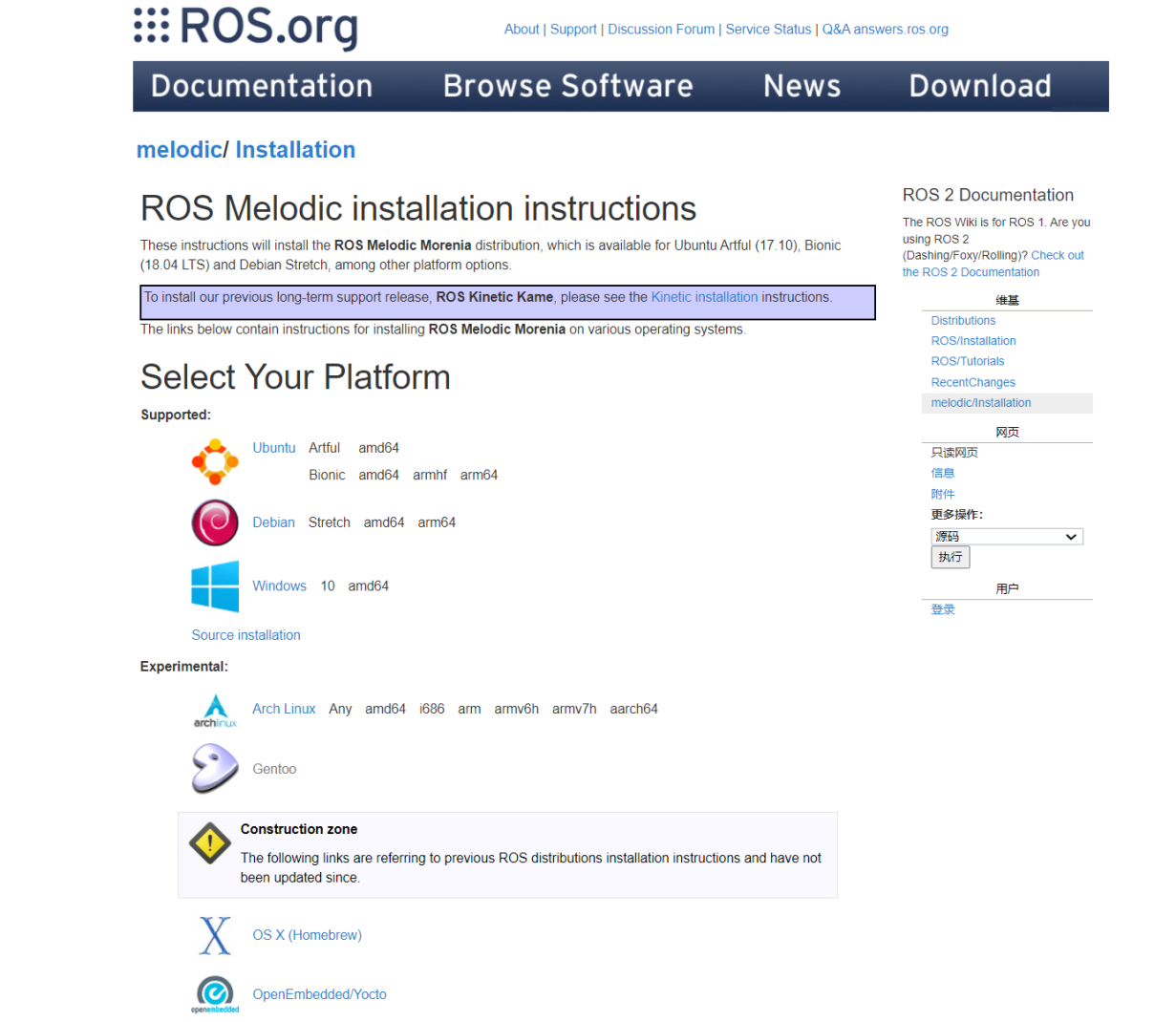
Task: Open the Download menu item
Action: click(979, 86)
